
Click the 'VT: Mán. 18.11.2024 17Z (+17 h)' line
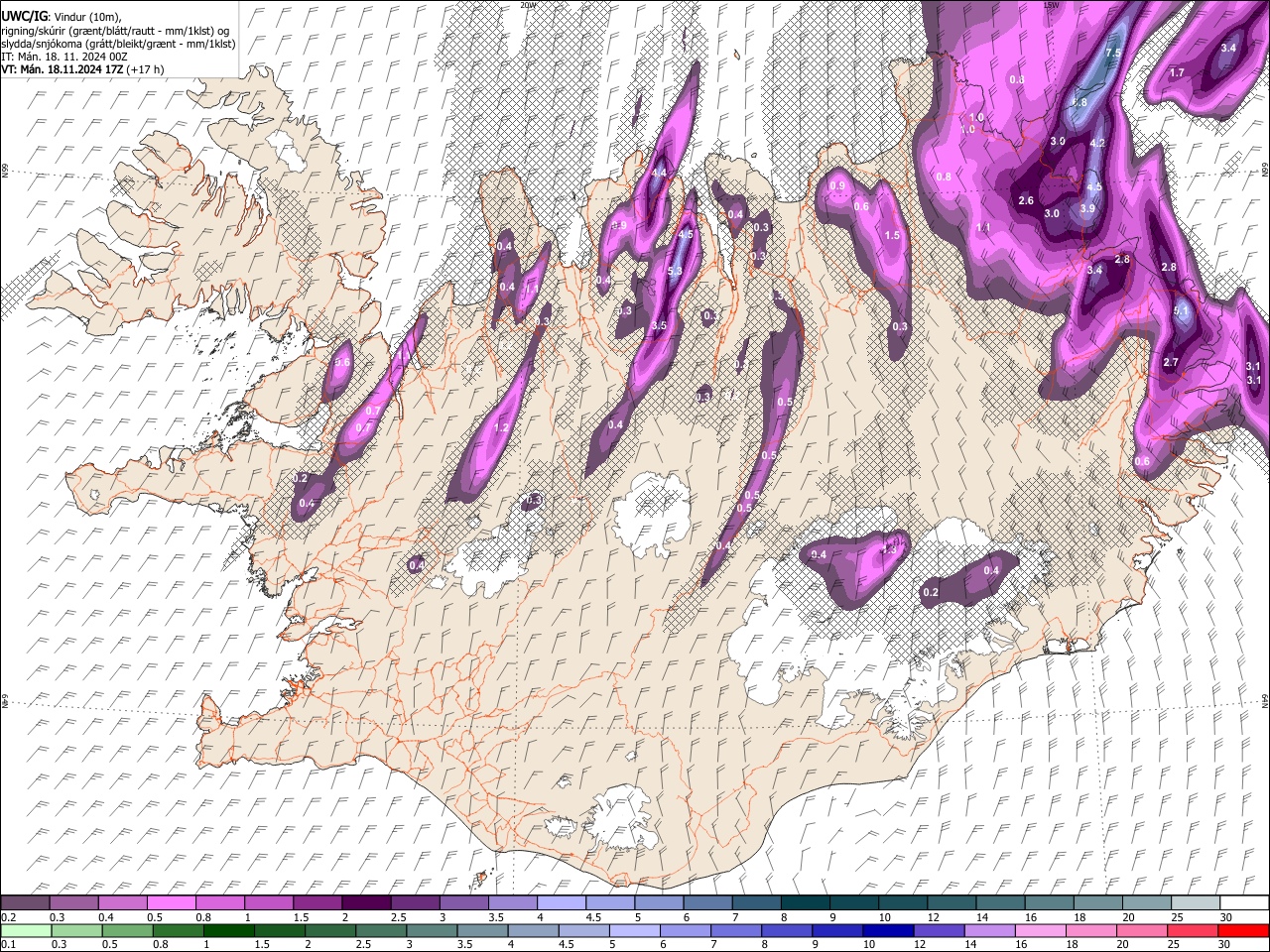click(x=82, y=69)
